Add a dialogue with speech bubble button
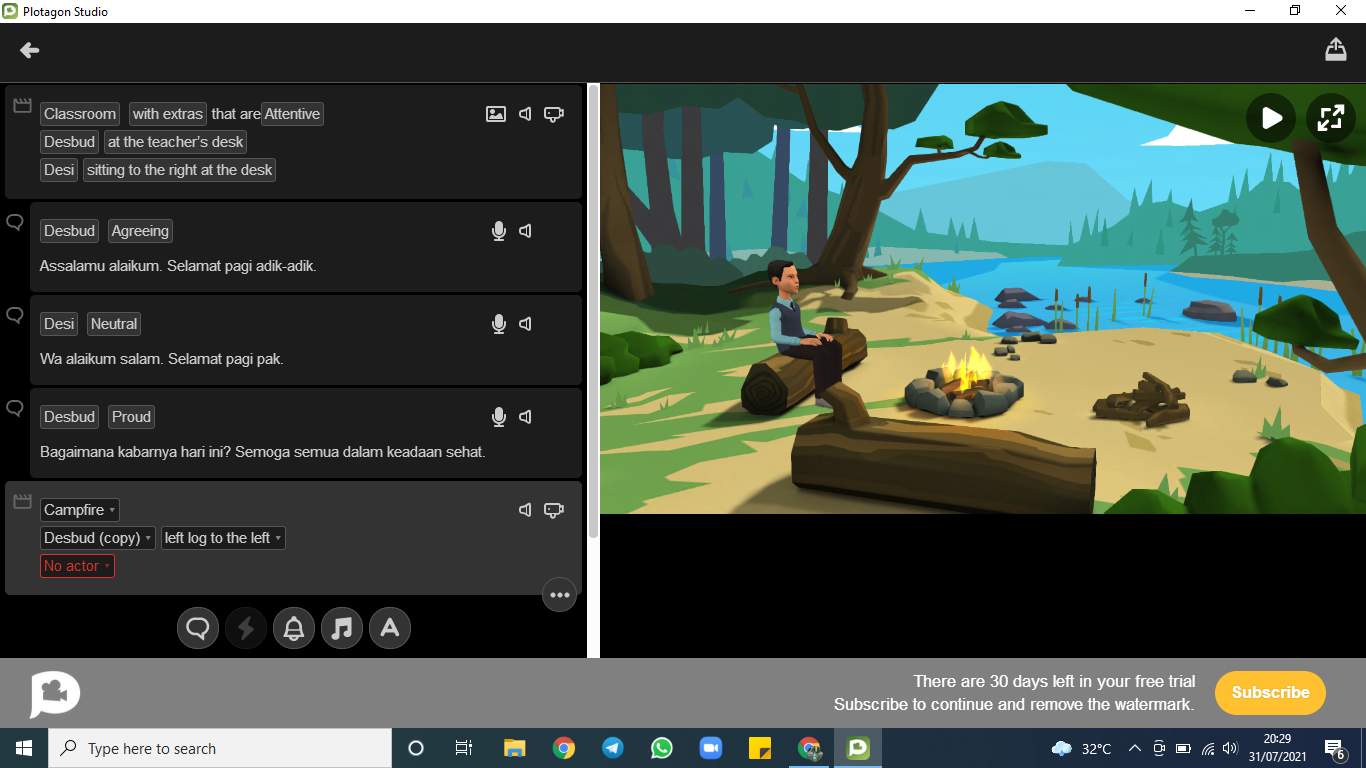 click(x=198, y=629)
